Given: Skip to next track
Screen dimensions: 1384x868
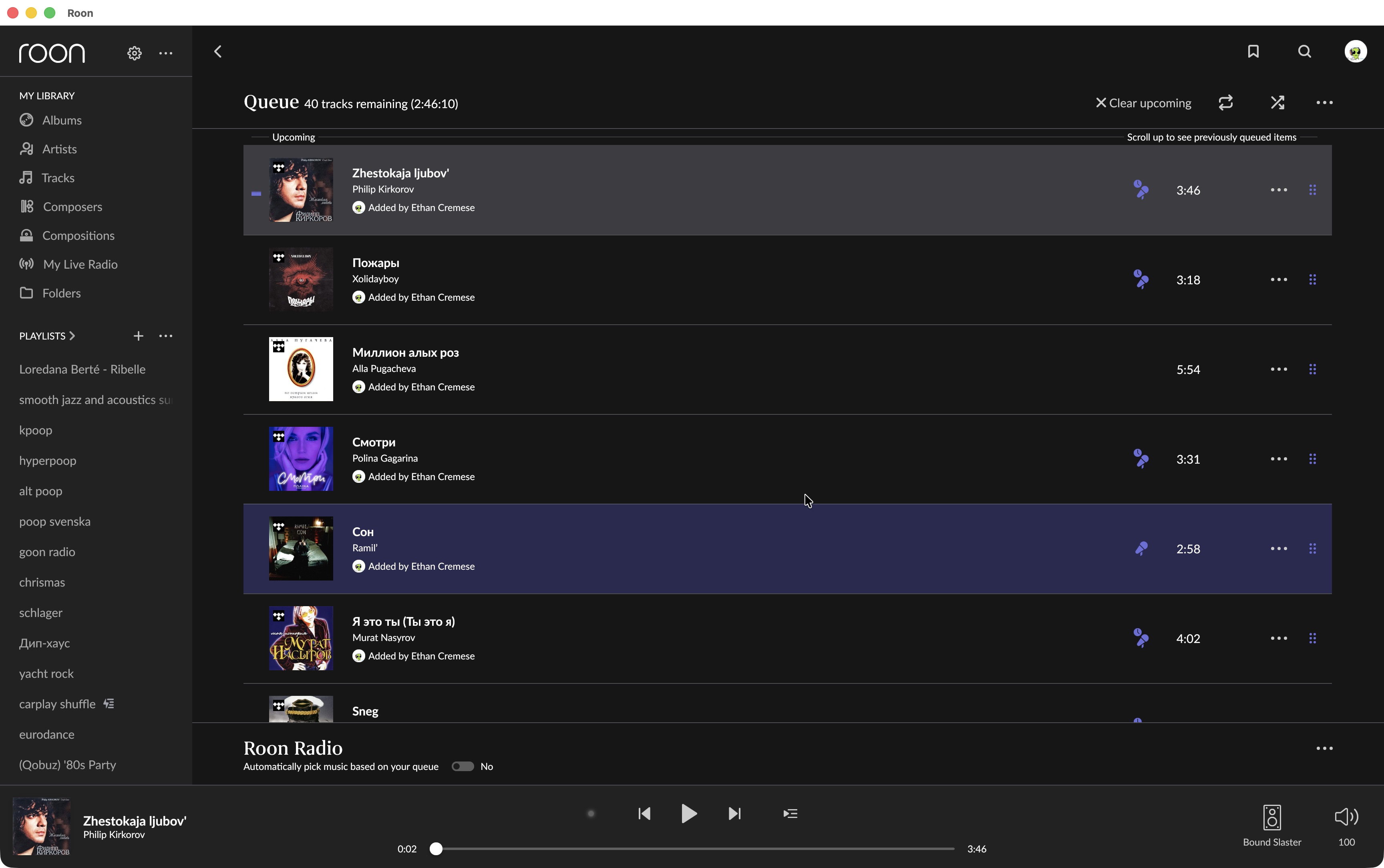Looking at the screenshot, I should [734, 814].
